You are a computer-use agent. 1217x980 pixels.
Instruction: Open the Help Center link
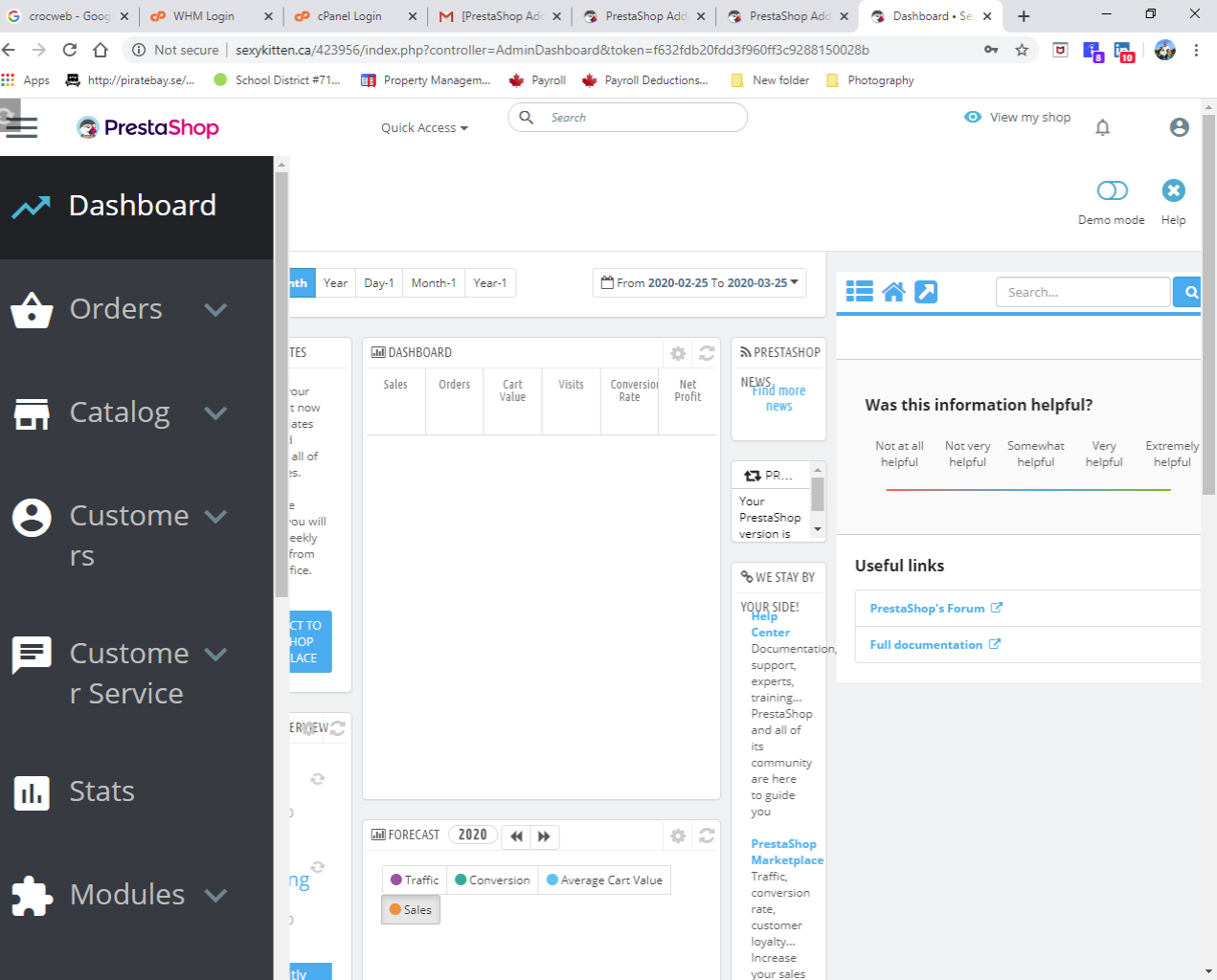tap(770, 624)
